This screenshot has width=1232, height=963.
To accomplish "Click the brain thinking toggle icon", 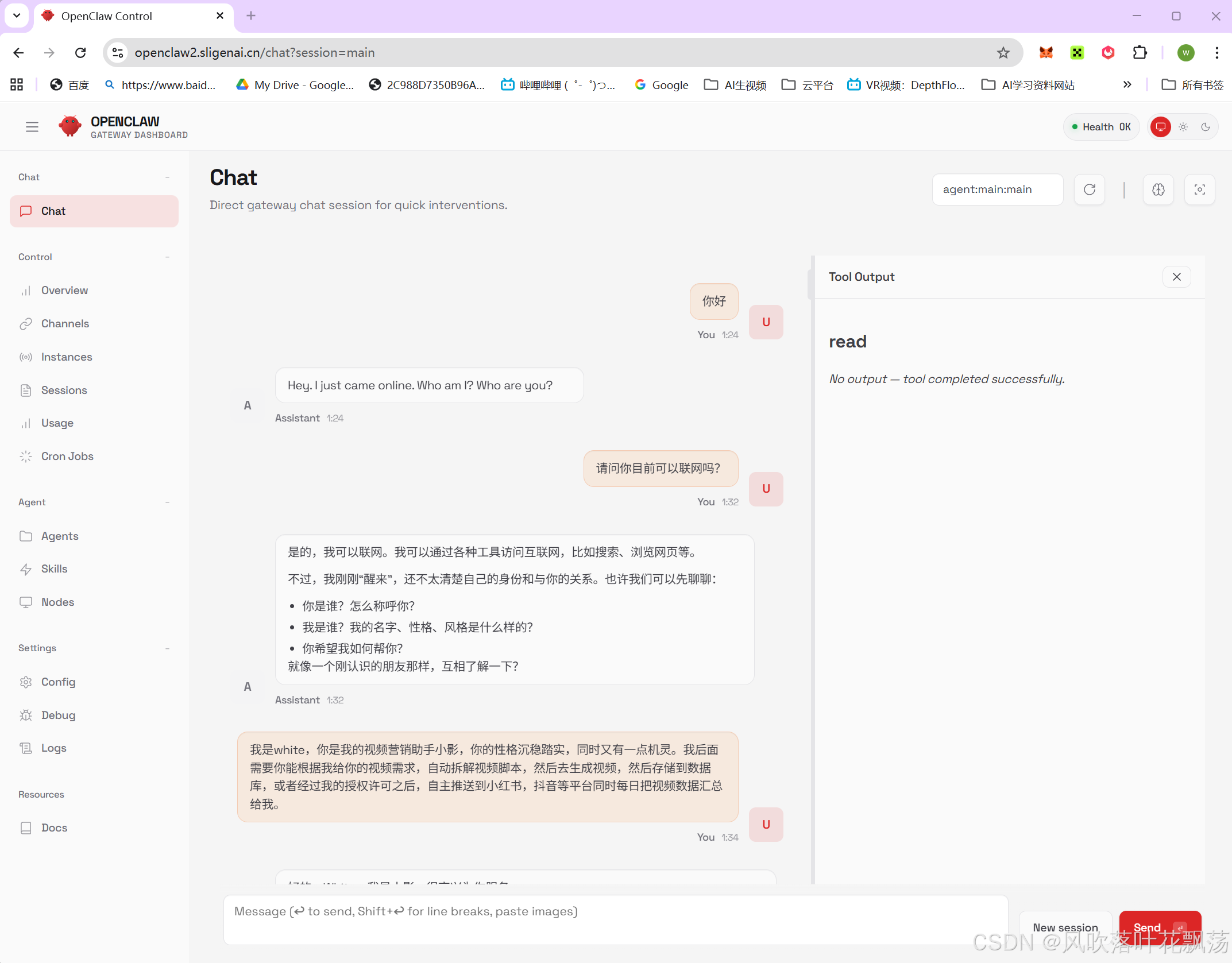I will point(1158,189).
